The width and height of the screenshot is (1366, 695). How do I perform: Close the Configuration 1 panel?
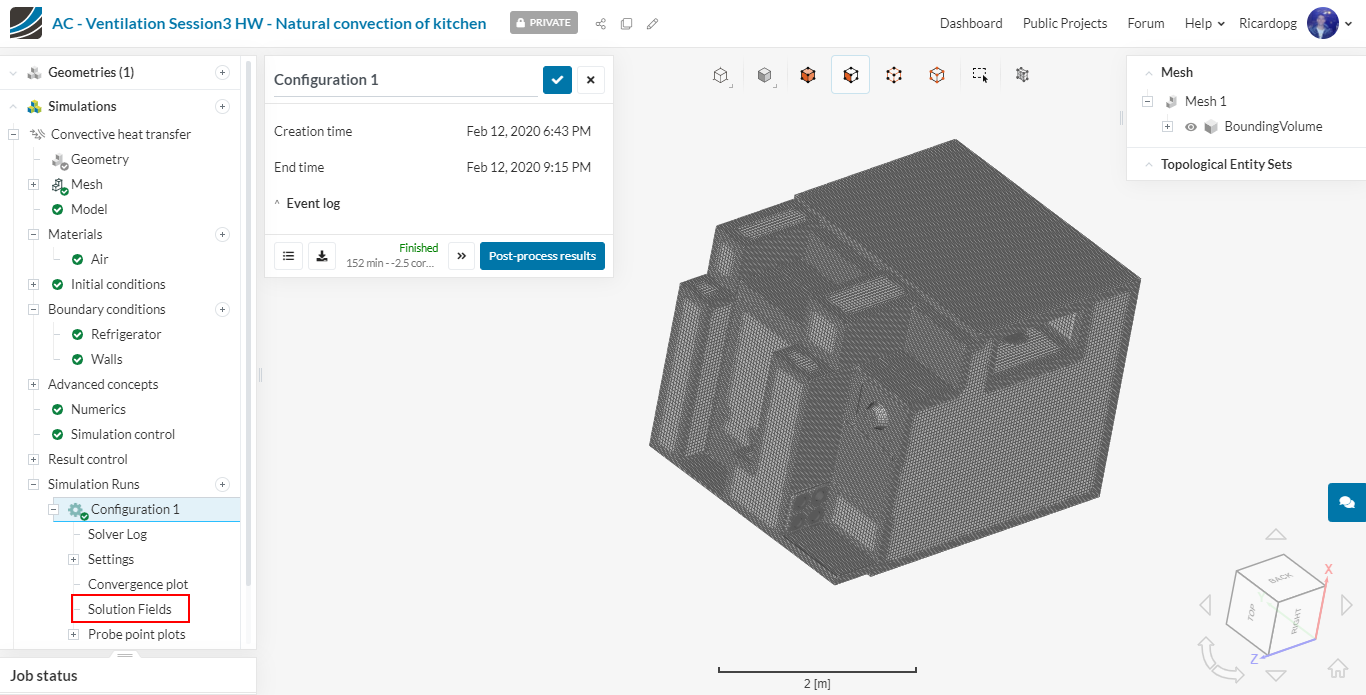pos(590,80)
